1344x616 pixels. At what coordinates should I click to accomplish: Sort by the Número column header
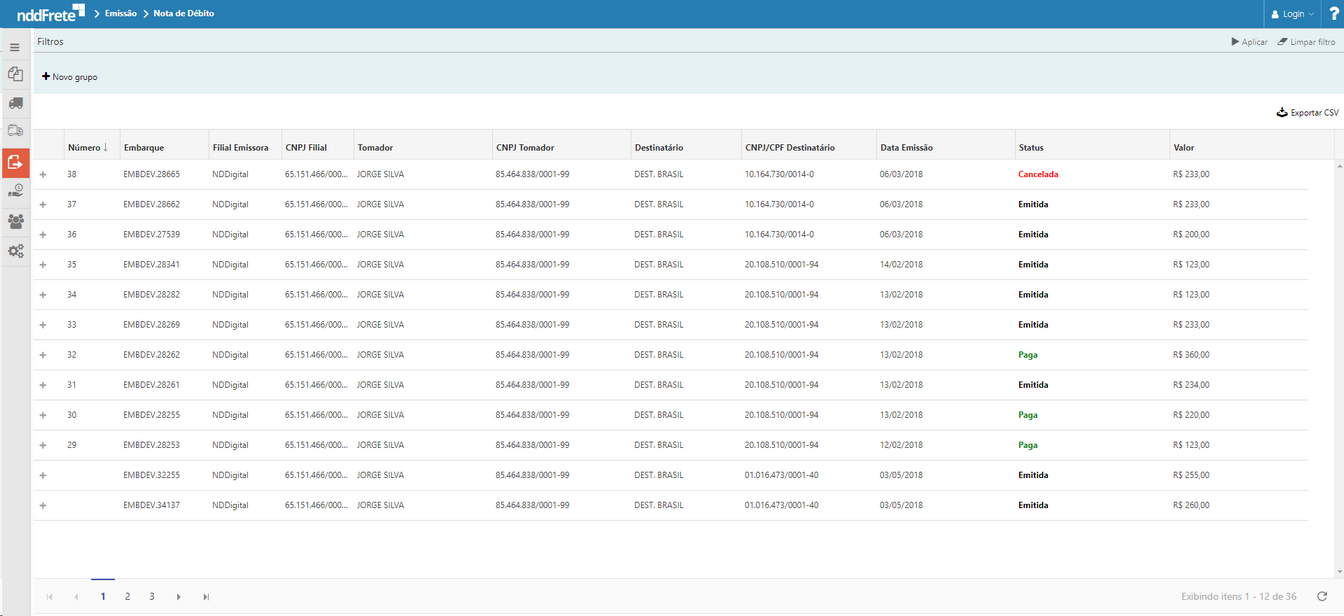pos(87,148)
